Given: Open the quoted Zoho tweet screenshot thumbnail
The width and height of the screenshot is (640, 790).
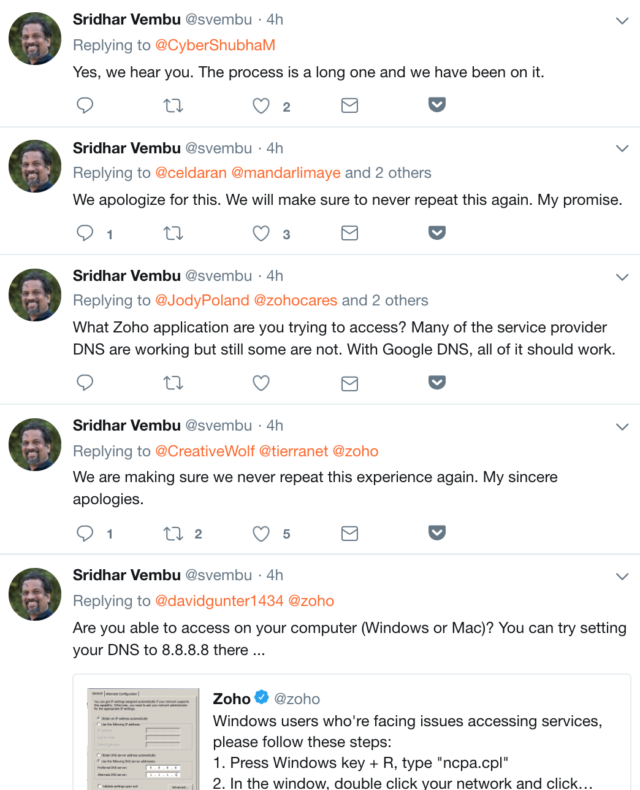Looking at the screenshot, I should click(x=142, y=735).
